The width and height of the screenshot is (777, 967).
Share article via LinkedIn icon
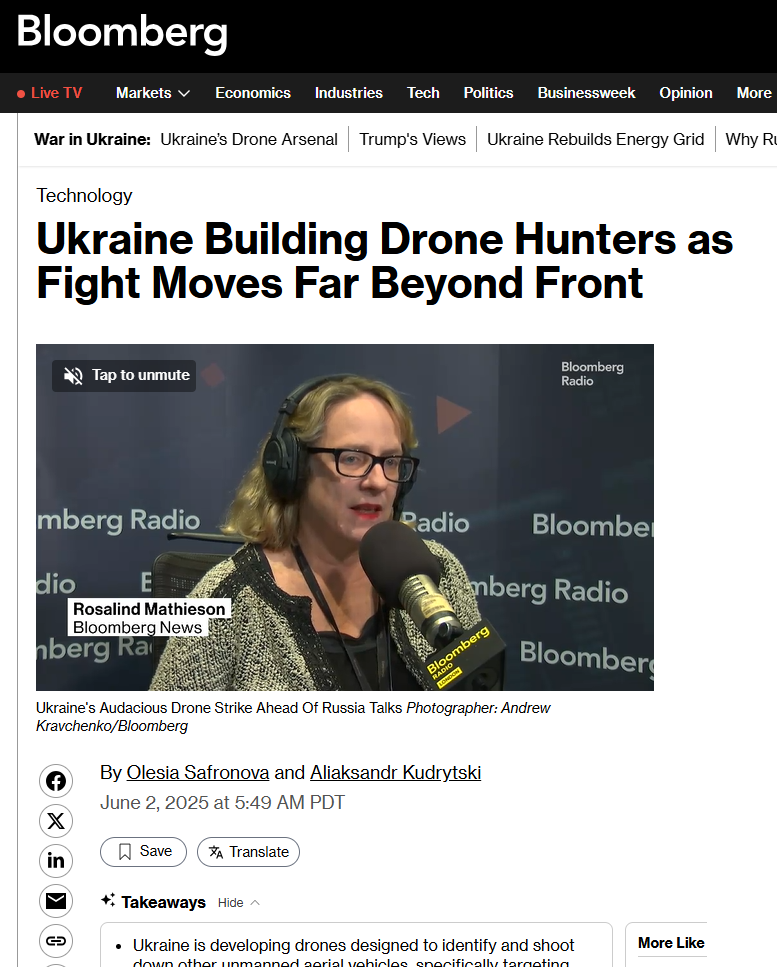tap(56, 861)
